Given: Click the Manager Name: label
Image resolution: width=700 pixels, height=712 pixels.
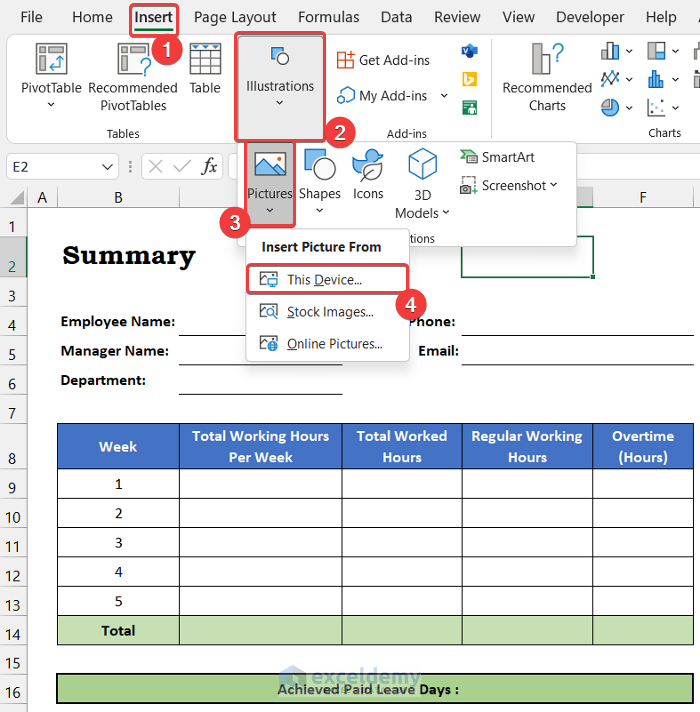Looking at the screenshot, I should coord(115,351).
